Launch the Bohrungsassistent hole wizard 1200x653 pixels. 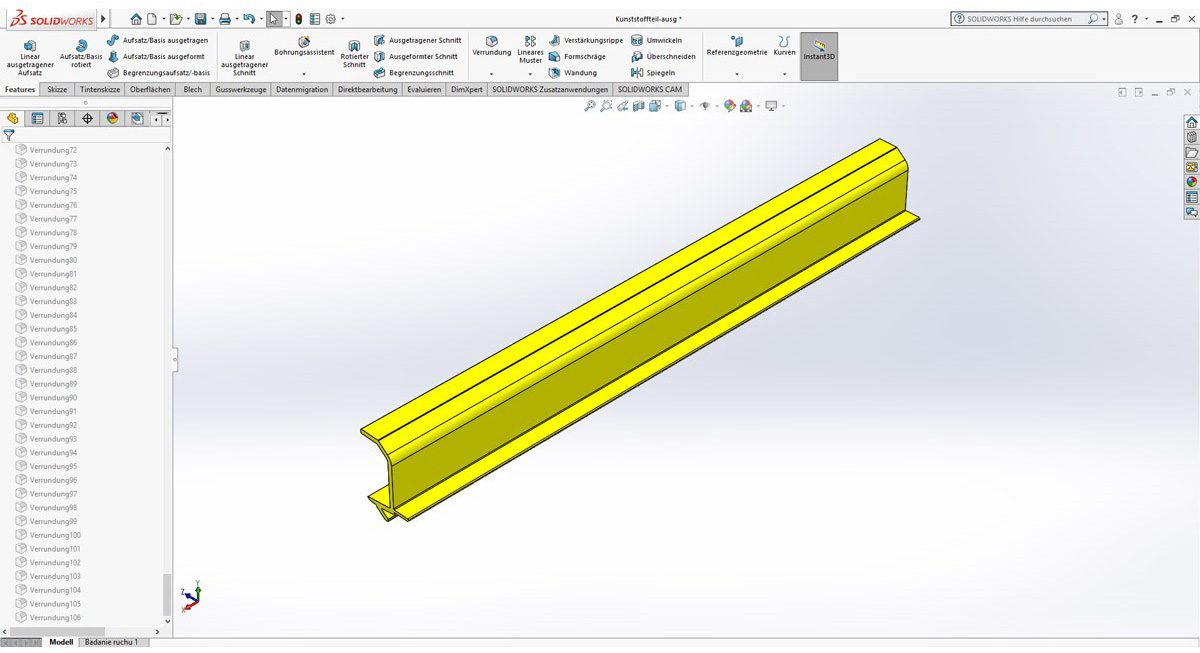coord(304,46)
